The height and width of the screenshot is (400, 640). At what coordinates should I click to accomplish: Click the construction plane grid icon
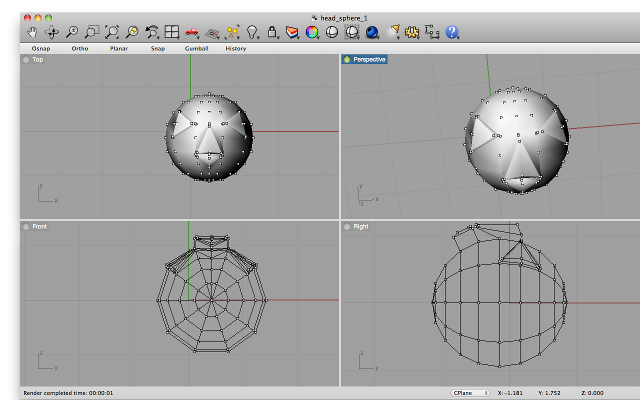(212, 32)
